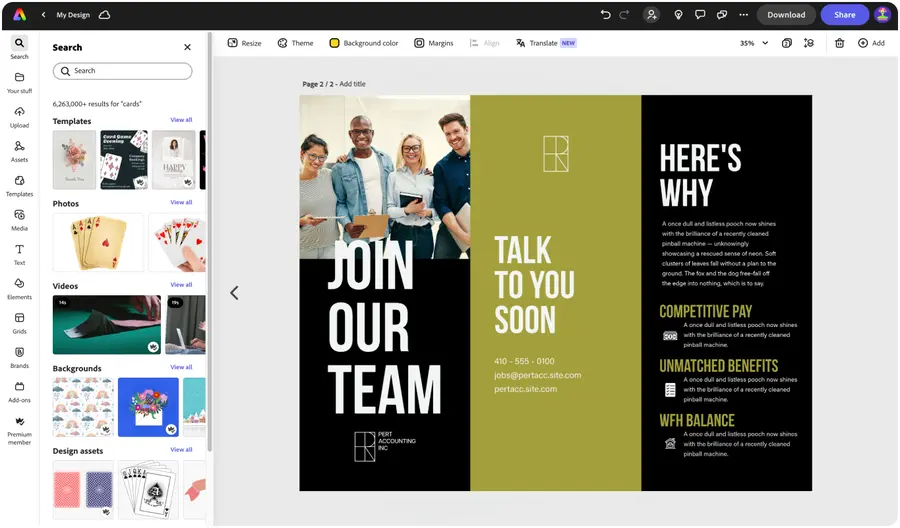This screenshot has width=900, height=528.
Task: View all Photos results
Action: pos(181,202)
